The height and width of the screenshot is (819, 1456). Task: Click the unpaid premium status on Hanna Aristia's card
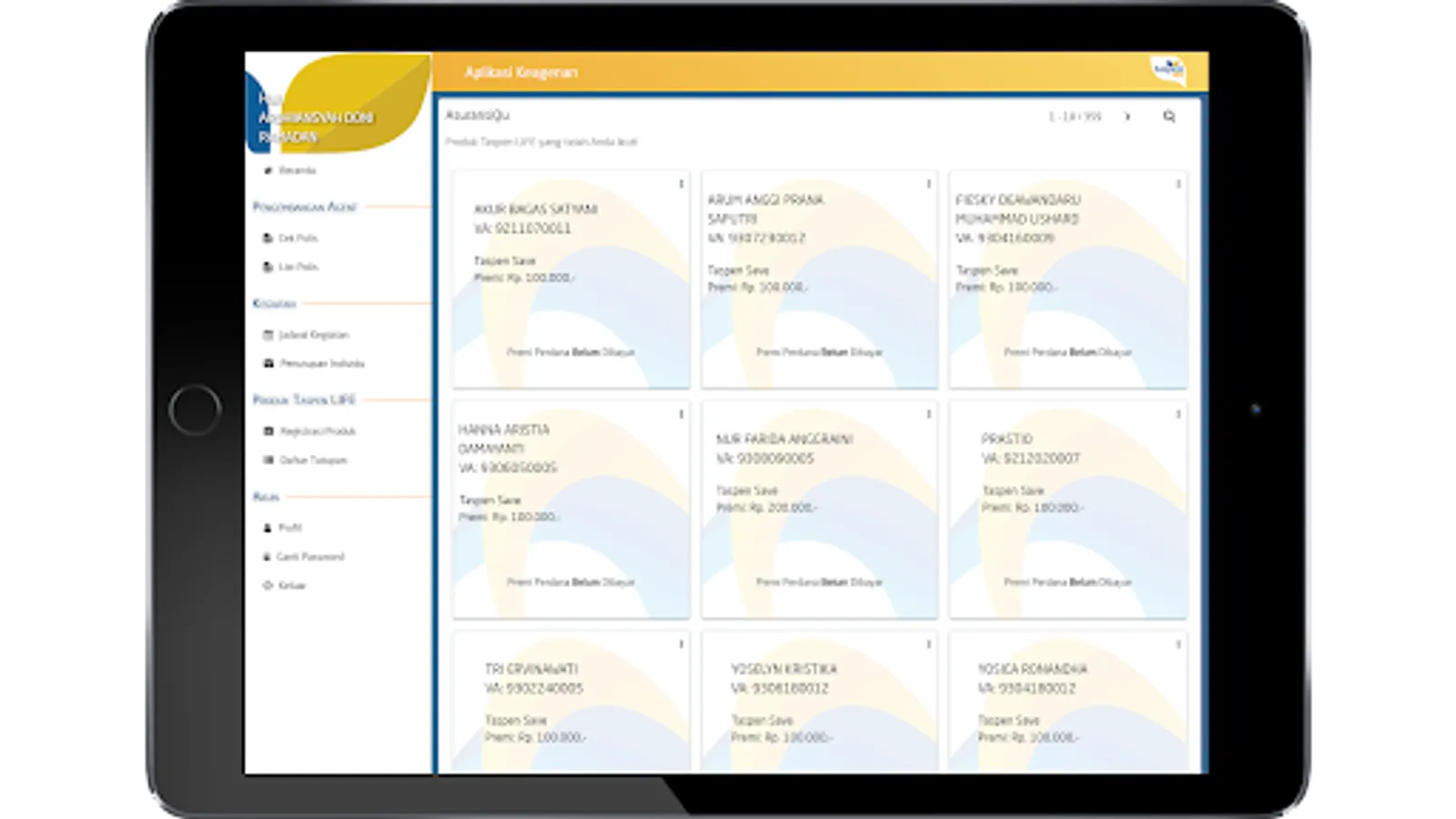click(x=571, y=582)
